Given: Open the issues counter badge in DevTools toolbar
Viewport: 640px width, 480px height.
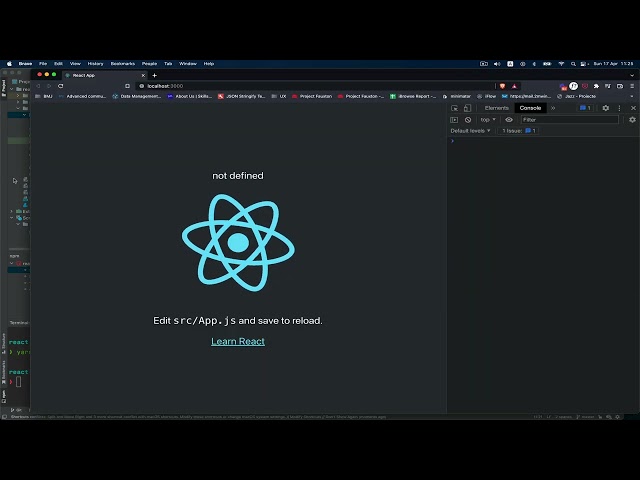Looking at the screenshot, I should (x=585, y=108).
